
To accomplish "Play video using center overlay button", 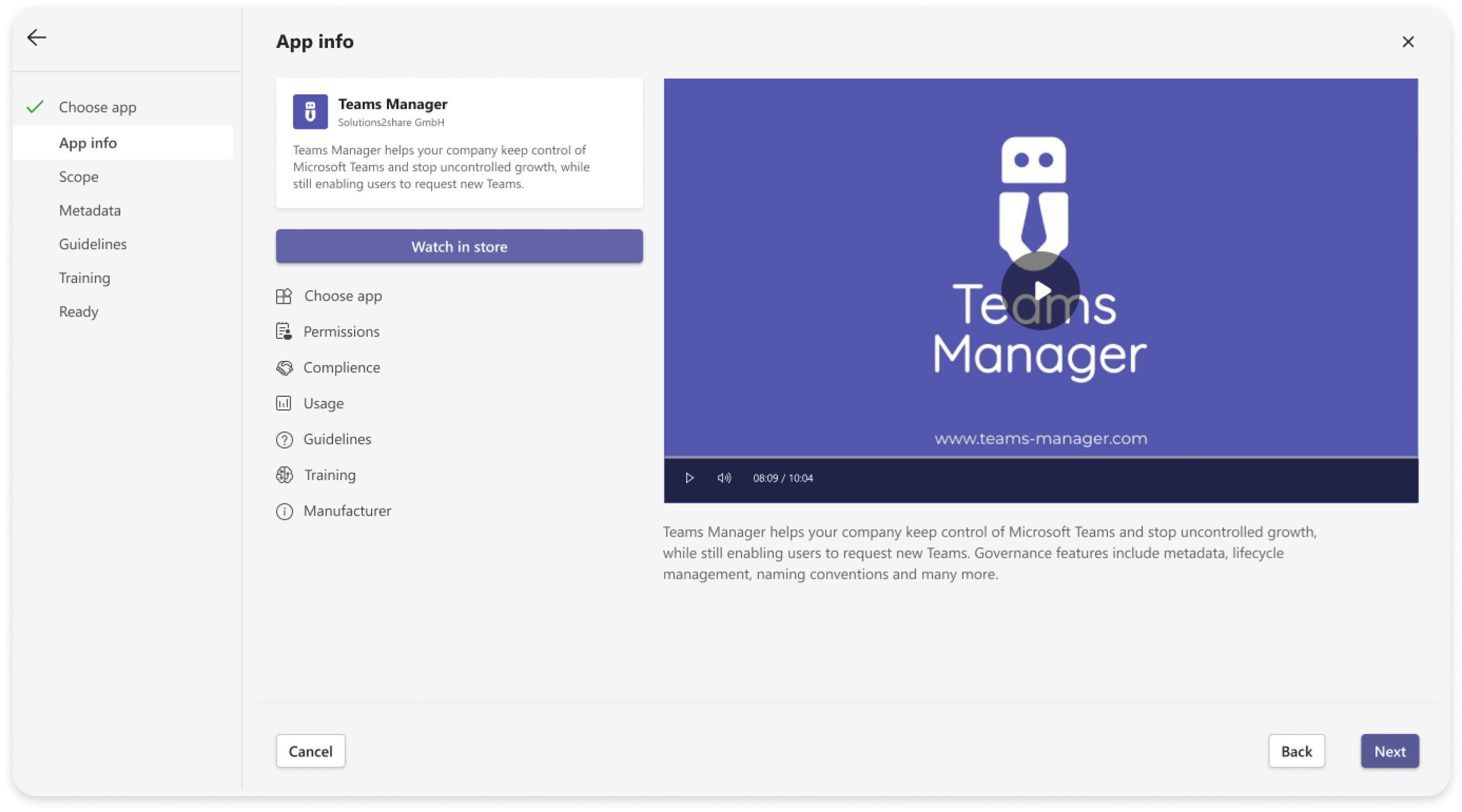I will click(x=1040, y=291).
